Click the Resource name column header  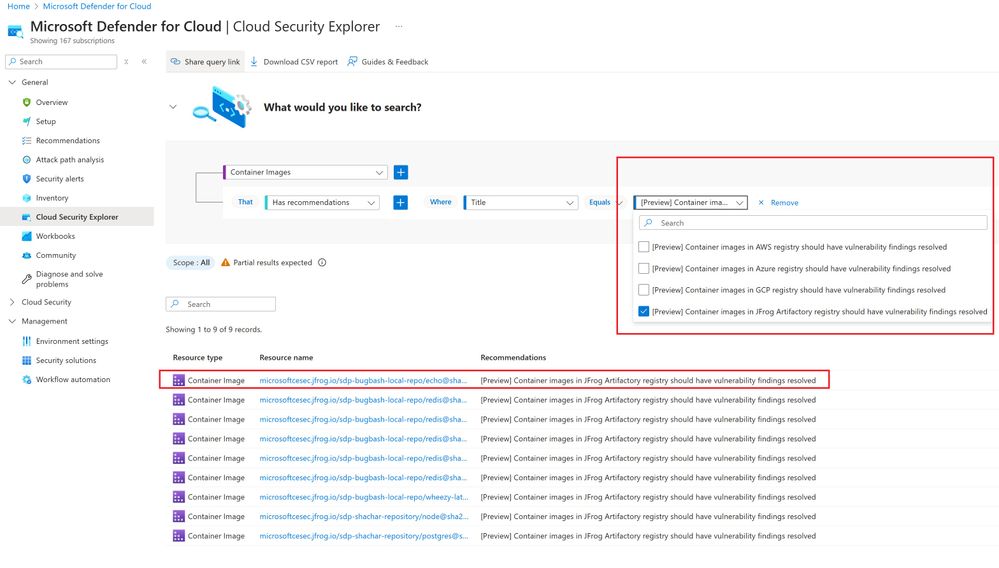pyautogui.click(x=286, y=358)
